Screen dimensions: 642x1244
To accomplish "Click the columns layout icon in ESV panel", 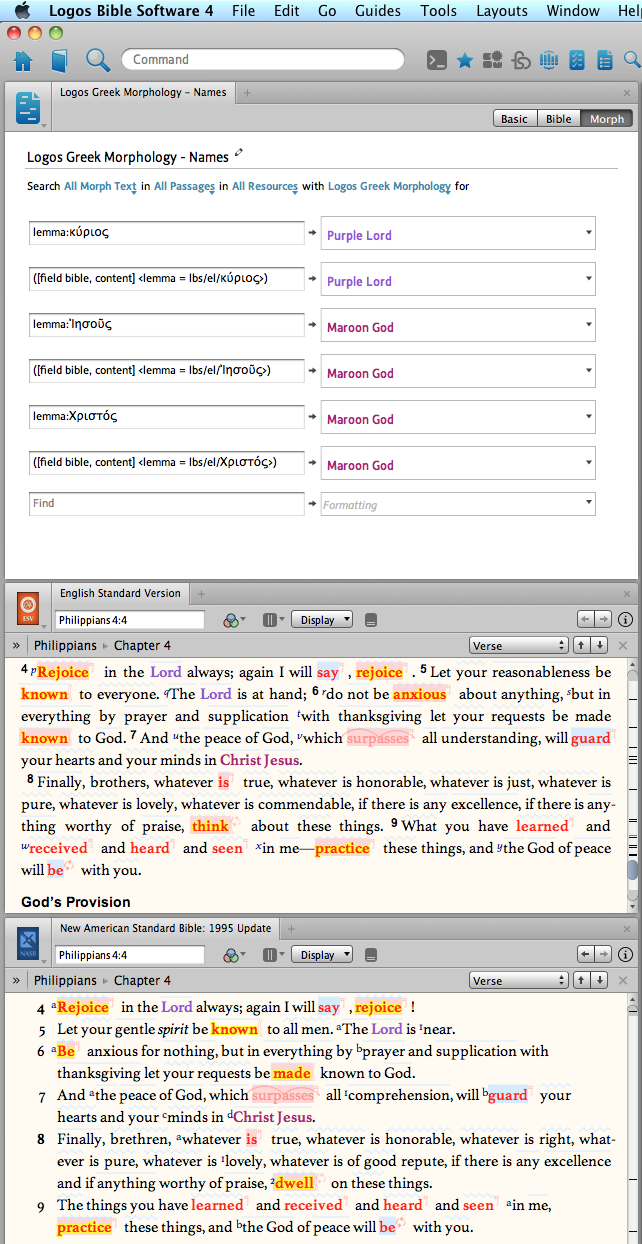I will tap(273, 620).
